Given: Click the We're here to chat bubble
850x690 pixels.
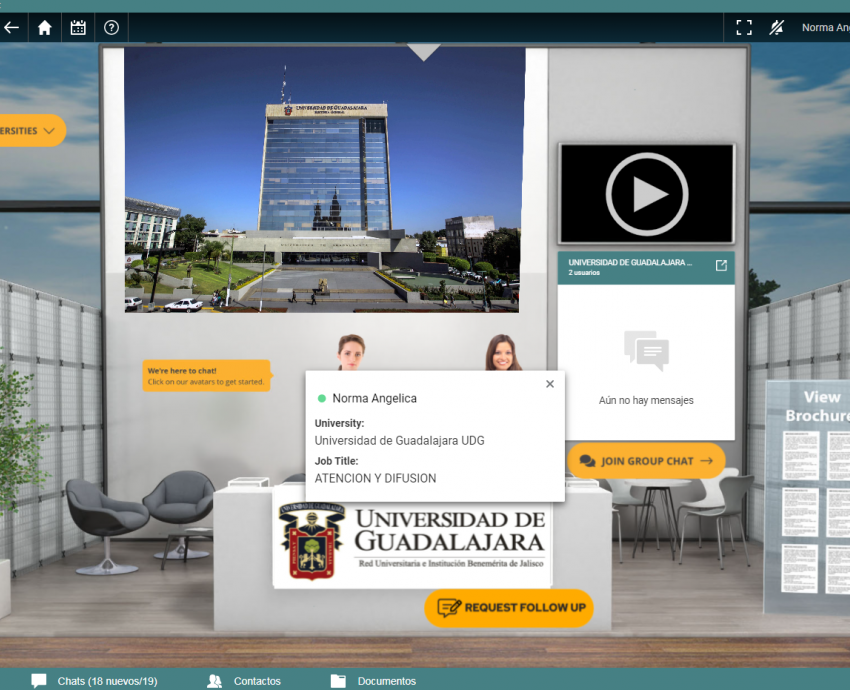Looking at the screenshot, I should [207, 376].
